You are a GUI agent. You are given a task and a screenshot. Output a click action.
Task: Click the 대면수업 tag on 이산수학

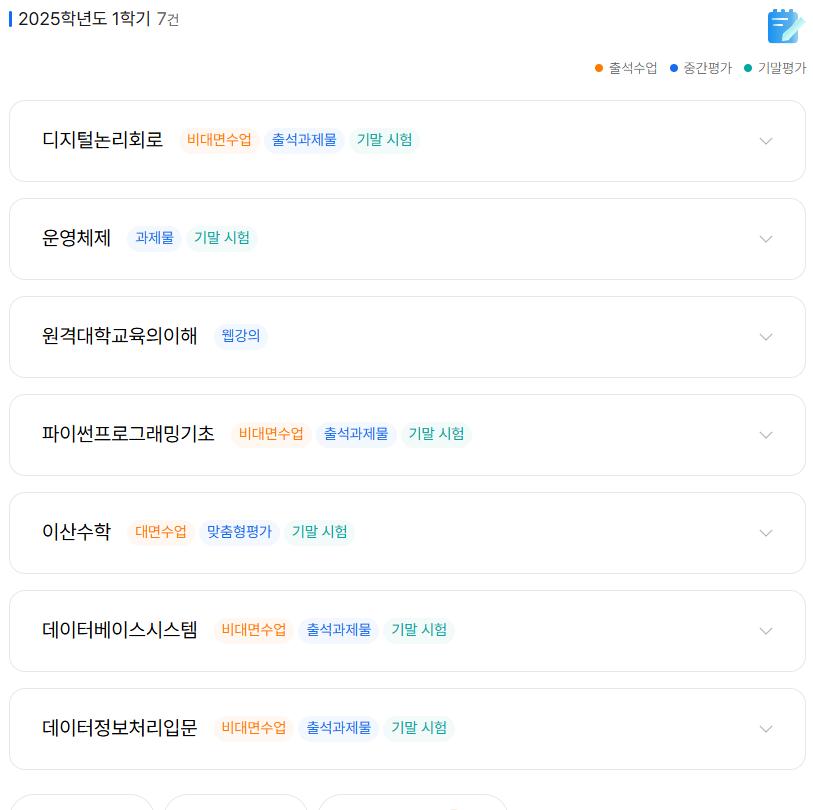pos(161,532)
